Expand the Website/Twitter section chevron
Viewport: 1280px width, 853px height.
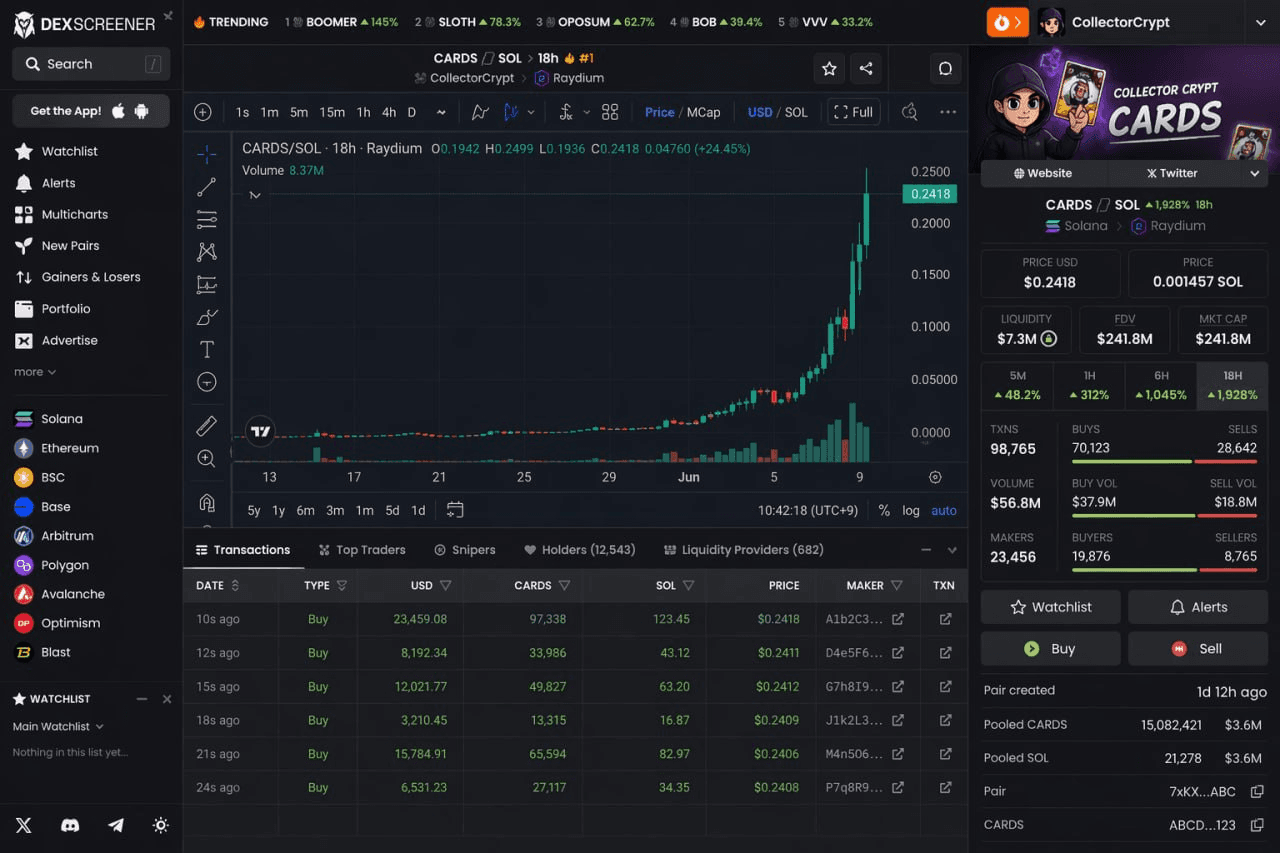point(1254,173)
